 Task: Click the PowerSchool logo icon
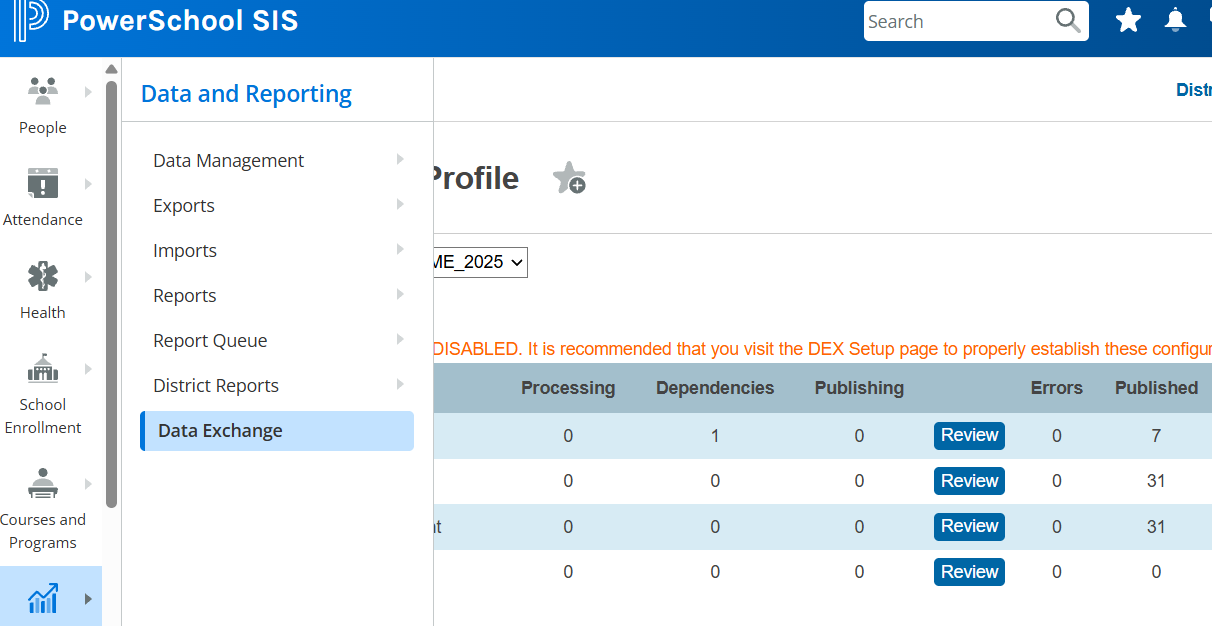click(31, 20)
